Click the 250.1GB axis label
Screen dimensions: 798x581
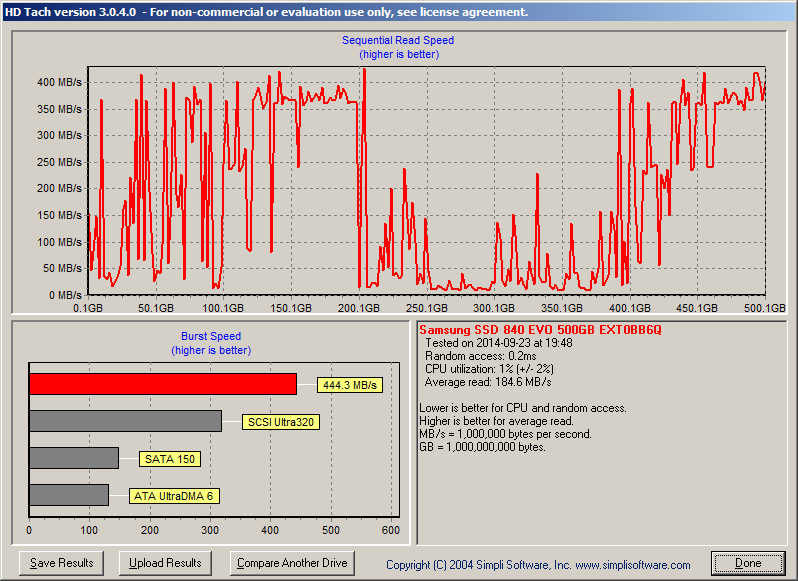pyautogui.click(x=427, y=308)
